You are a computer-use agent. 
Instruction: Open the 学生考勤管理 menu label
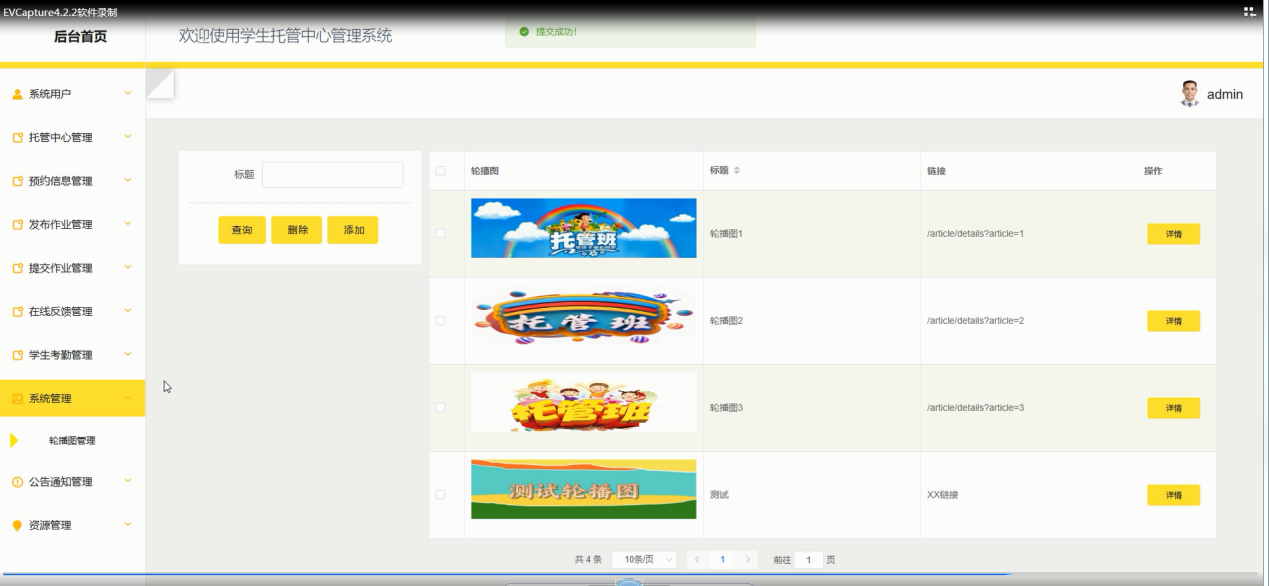[60, 355]
